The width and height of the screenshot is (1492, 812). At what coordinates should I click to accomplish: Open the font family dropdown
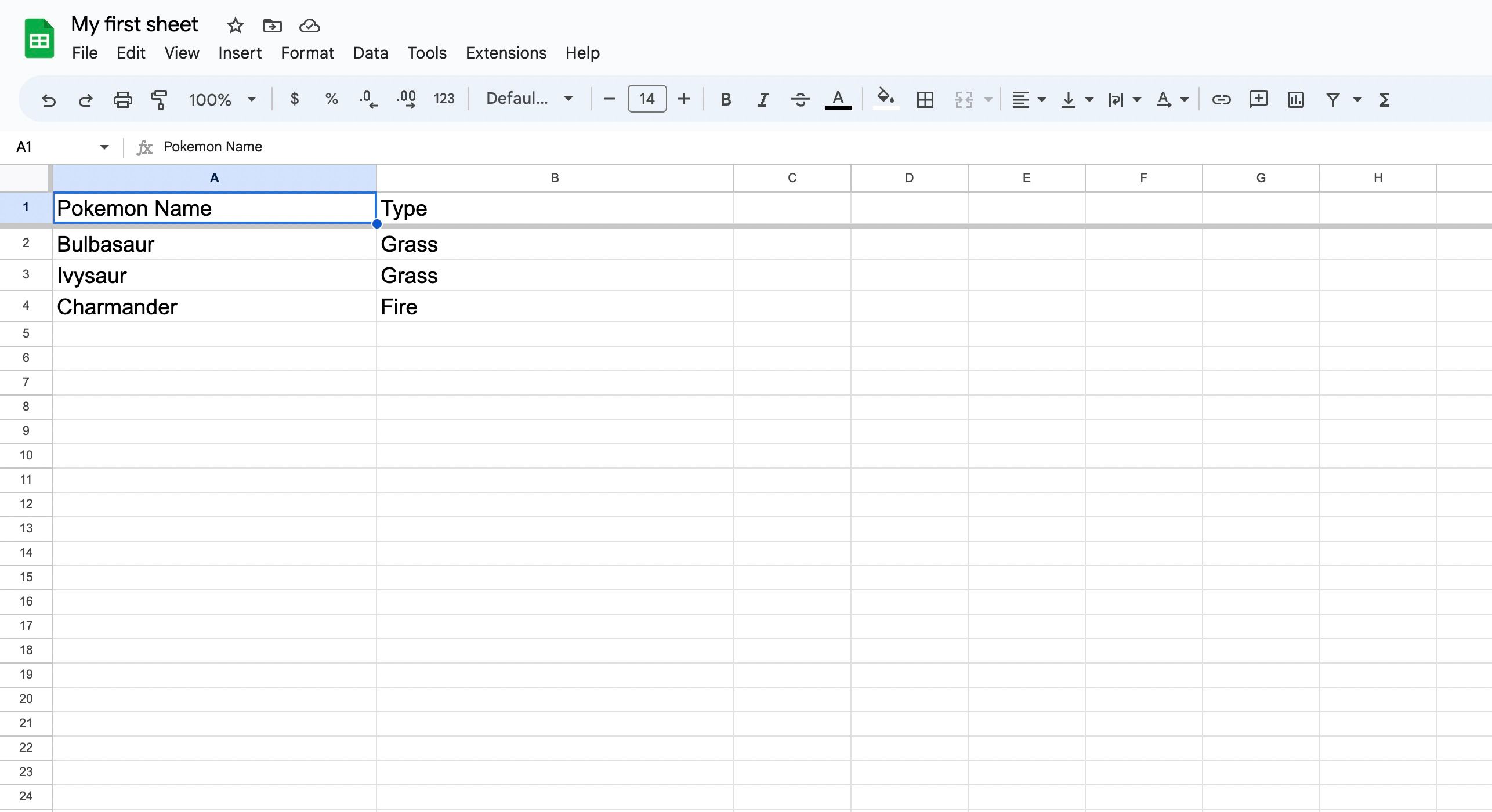(529, 99)
